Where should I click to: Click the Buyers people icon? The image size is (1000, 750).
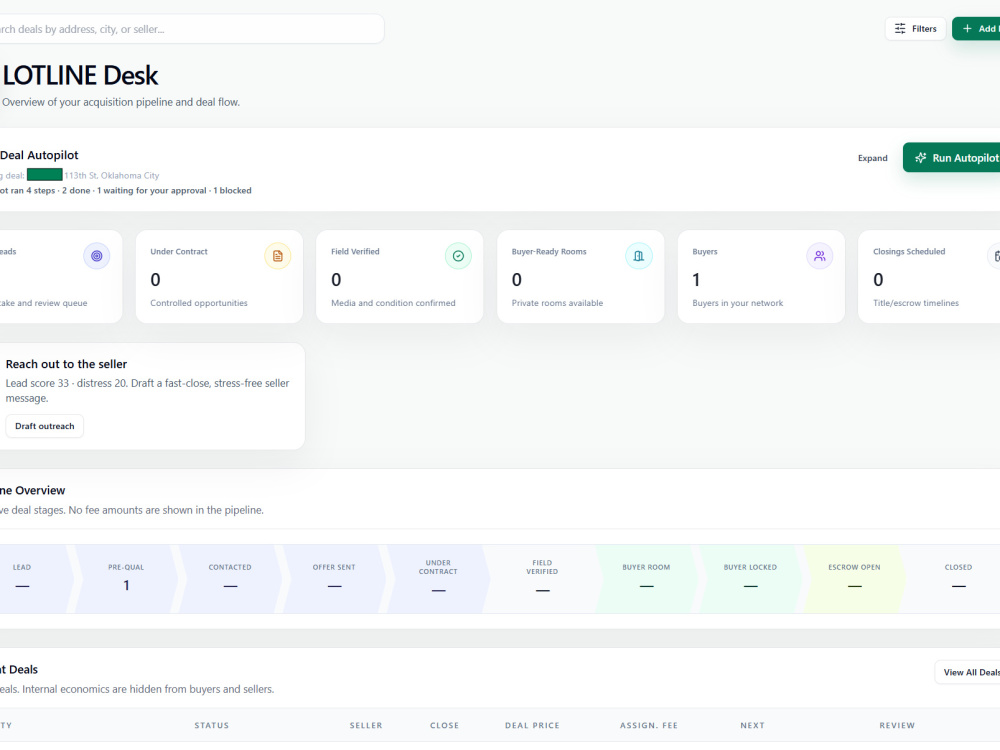tap(820, 256)
